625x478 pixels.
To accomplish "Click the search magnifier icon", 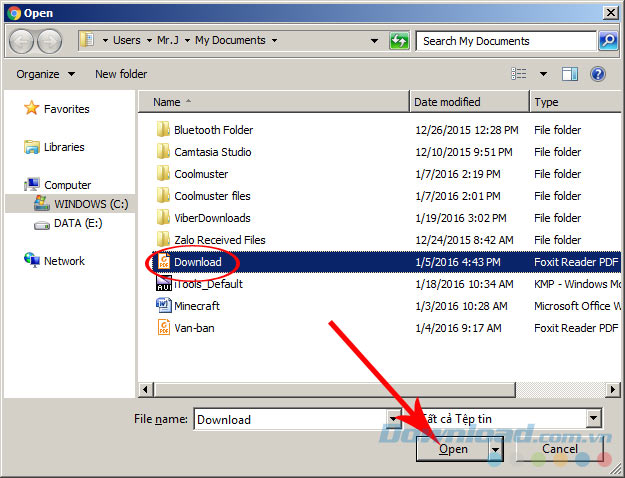I will click(608, 41).
